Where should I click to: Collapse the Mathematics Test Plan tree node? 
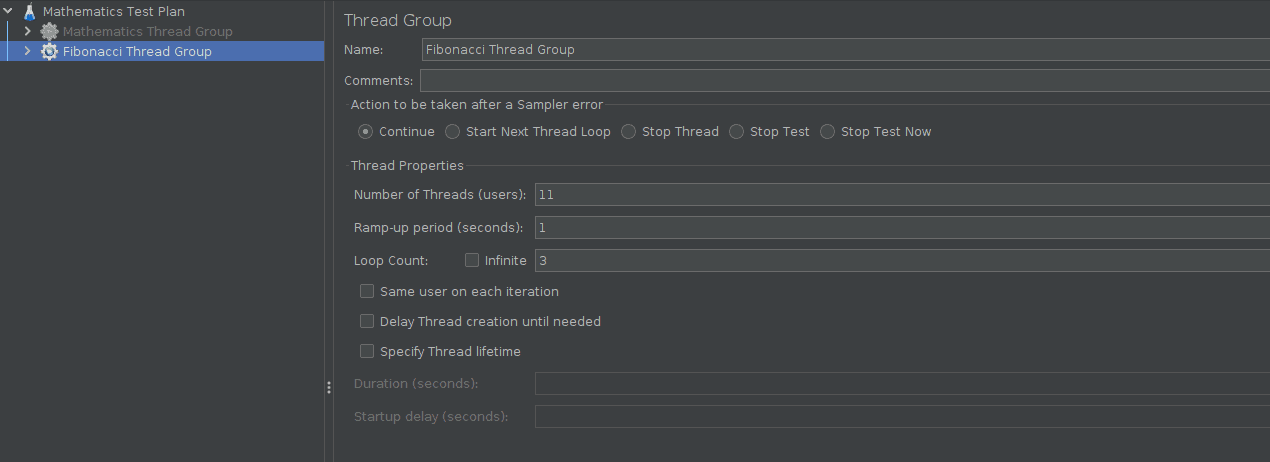coord(9,12)
